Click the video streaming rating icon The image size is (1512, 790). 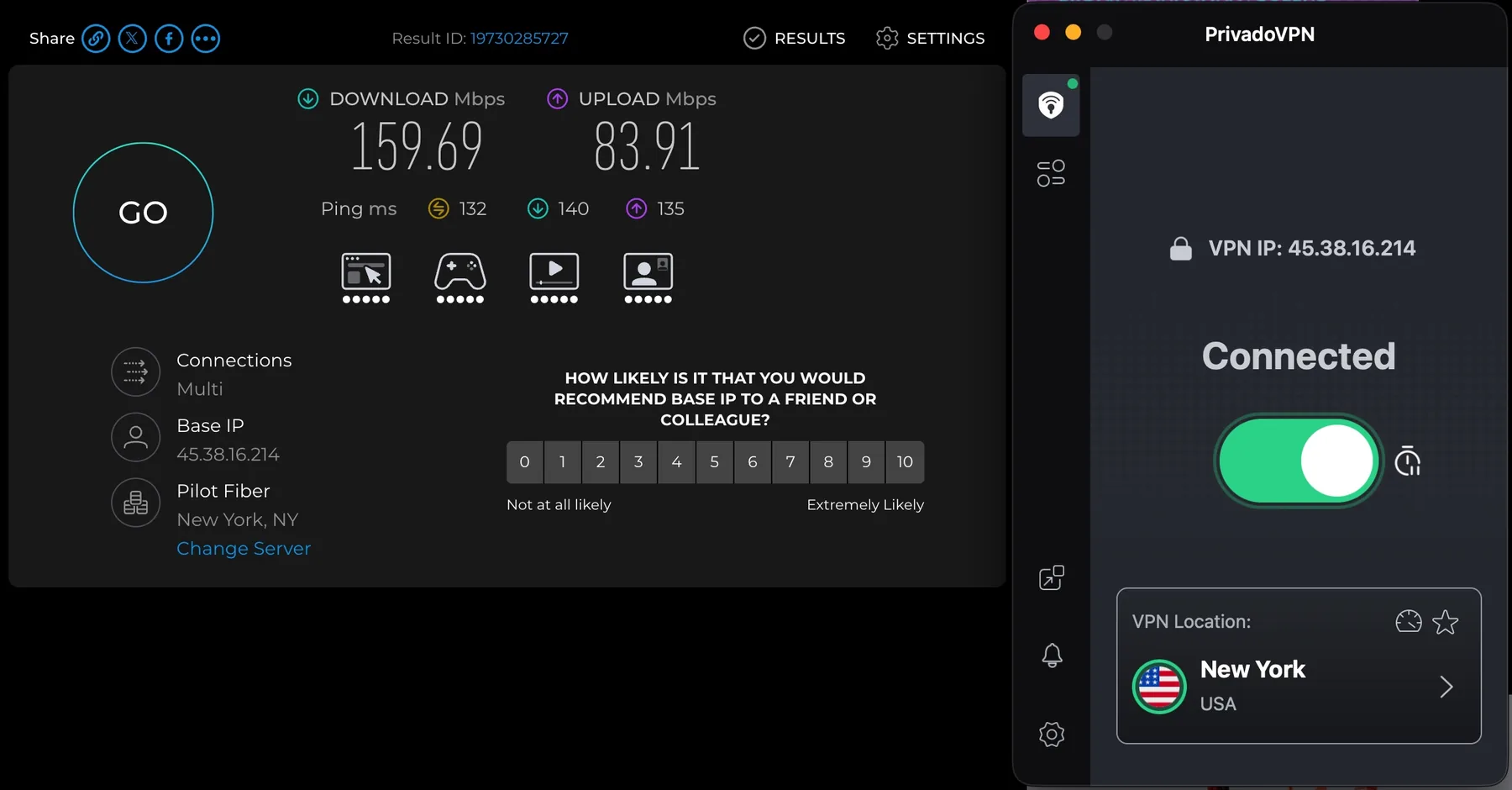tap(554, 278)
